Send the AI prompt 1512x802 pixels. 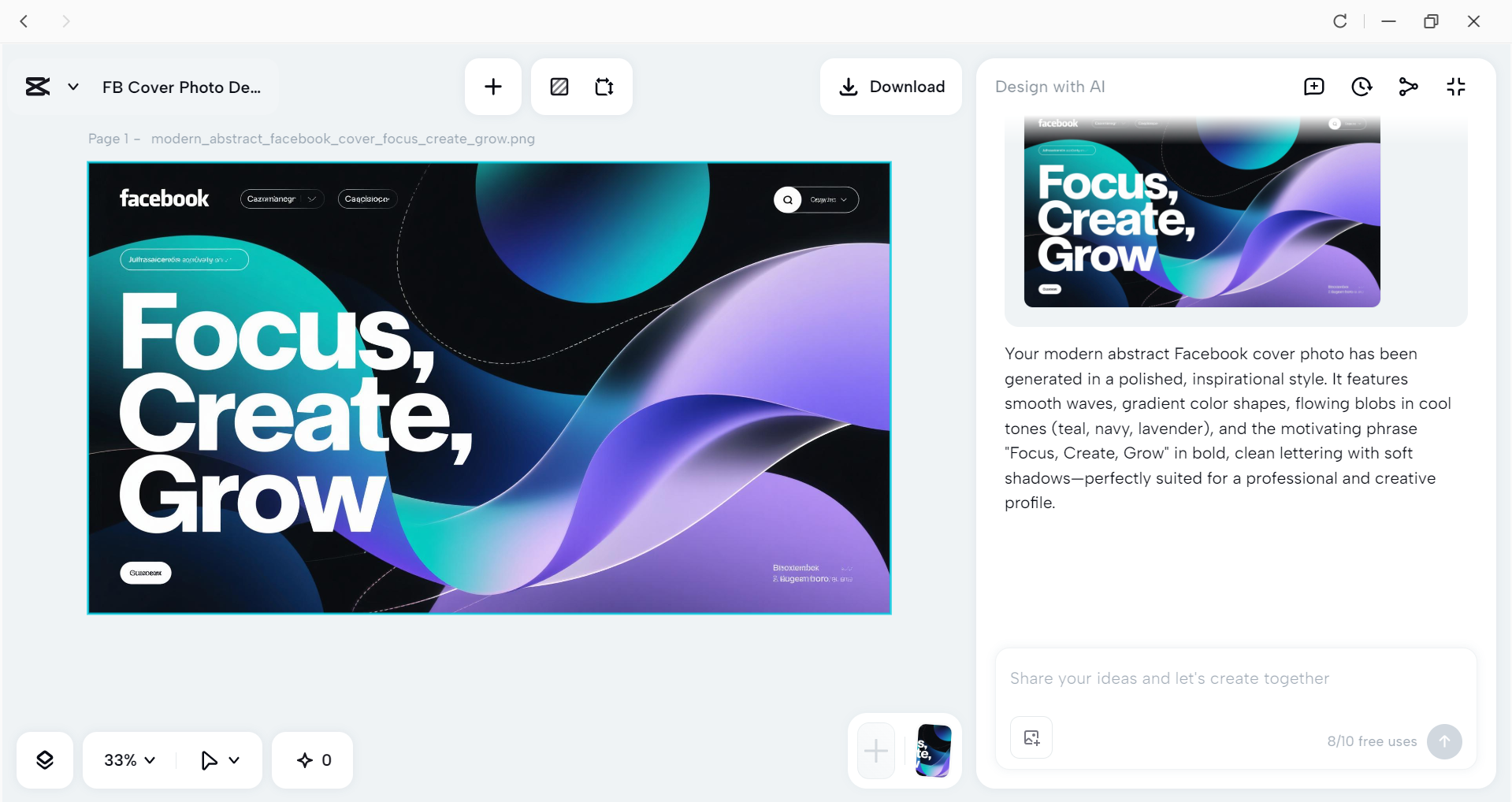pos(1444,741)
